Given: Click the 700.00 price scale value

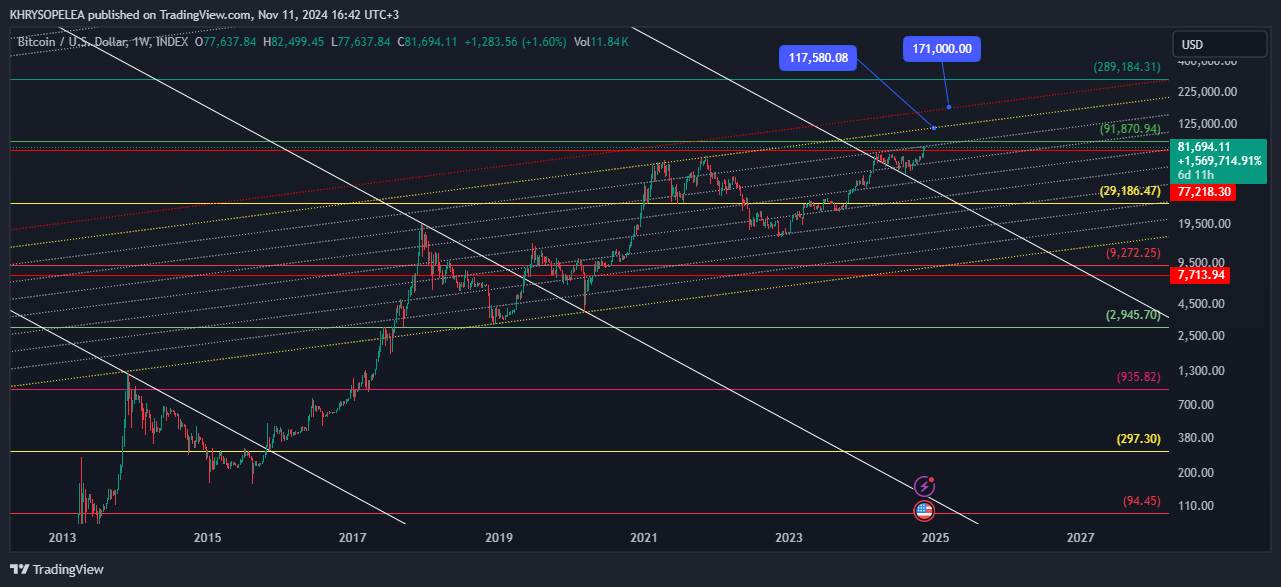Looking at the screenshot, I should click(x=1198, y=405).
